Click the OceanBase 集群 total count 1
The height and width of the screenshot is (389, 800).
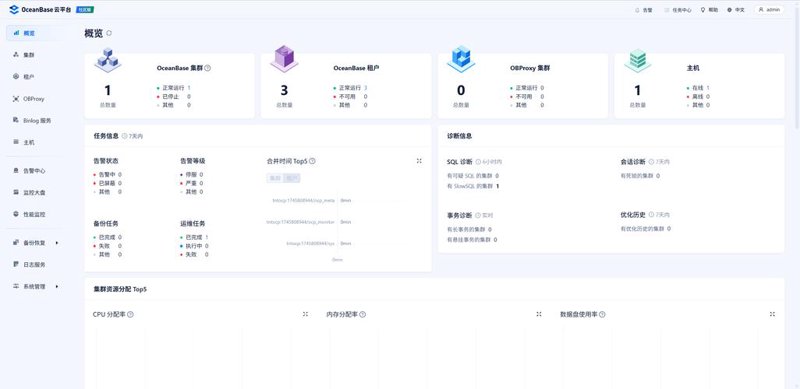pyautogui.click(x=107, y=90)
